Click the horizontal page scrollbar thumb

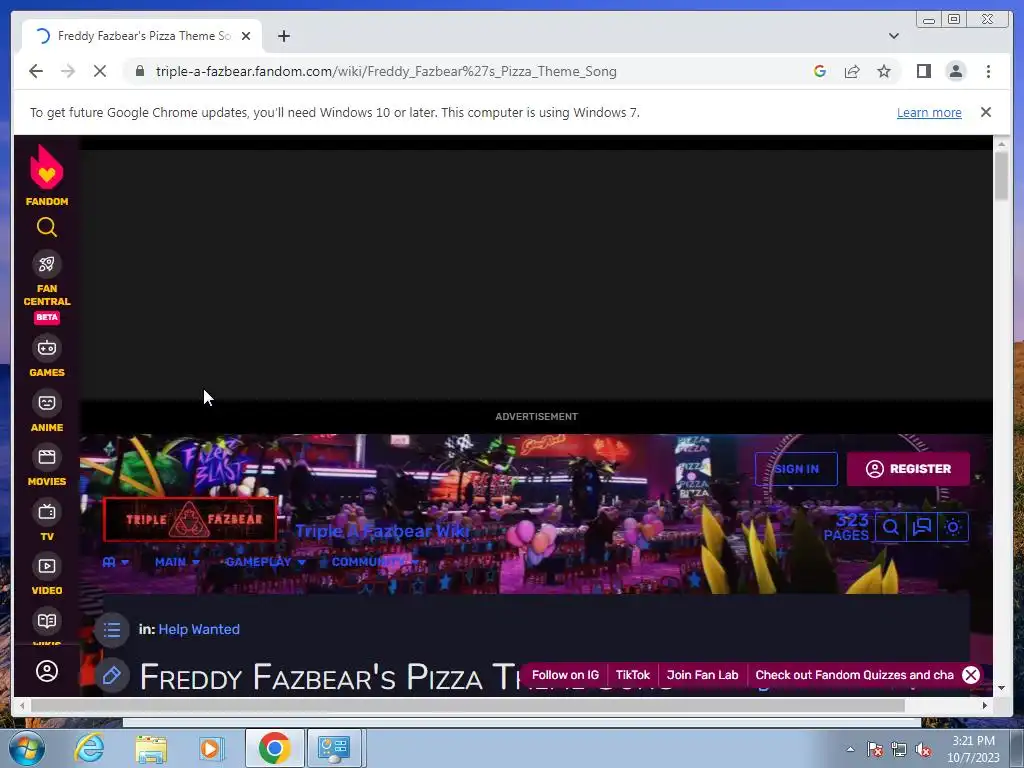tap(468, 705)
